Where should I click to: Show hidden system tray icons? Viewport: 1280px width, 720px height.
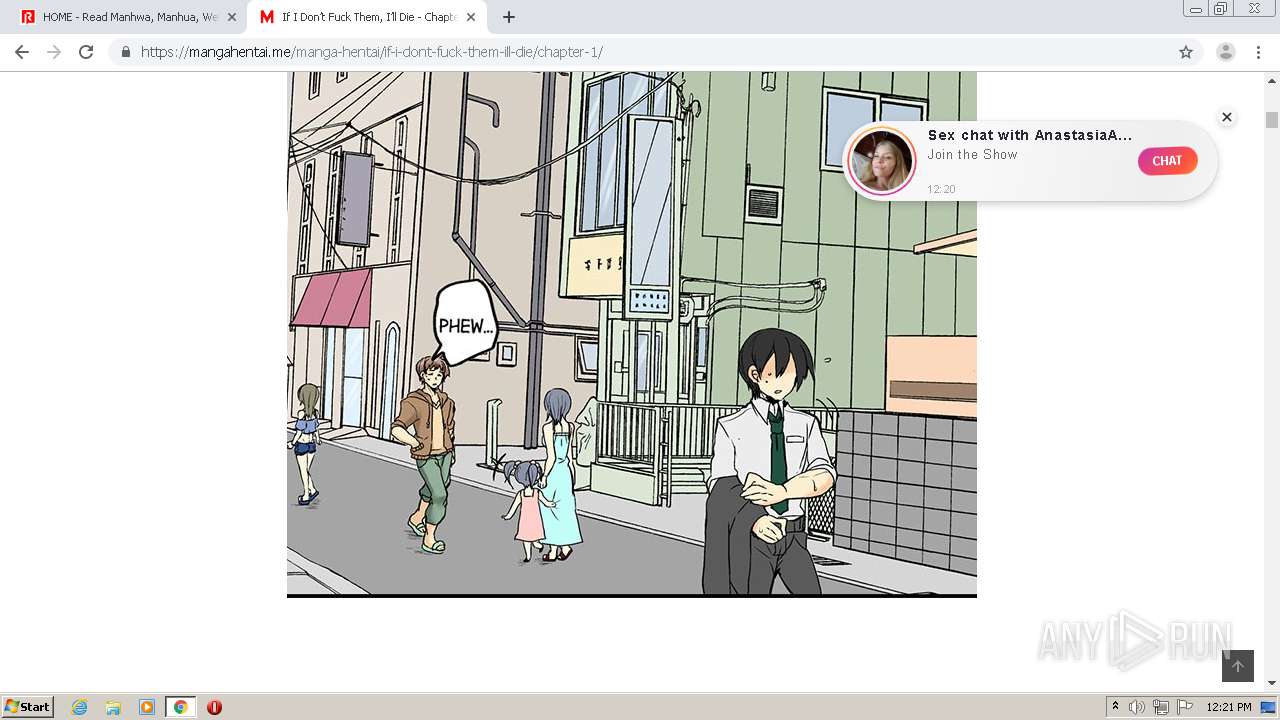[x=1115, y=707]
